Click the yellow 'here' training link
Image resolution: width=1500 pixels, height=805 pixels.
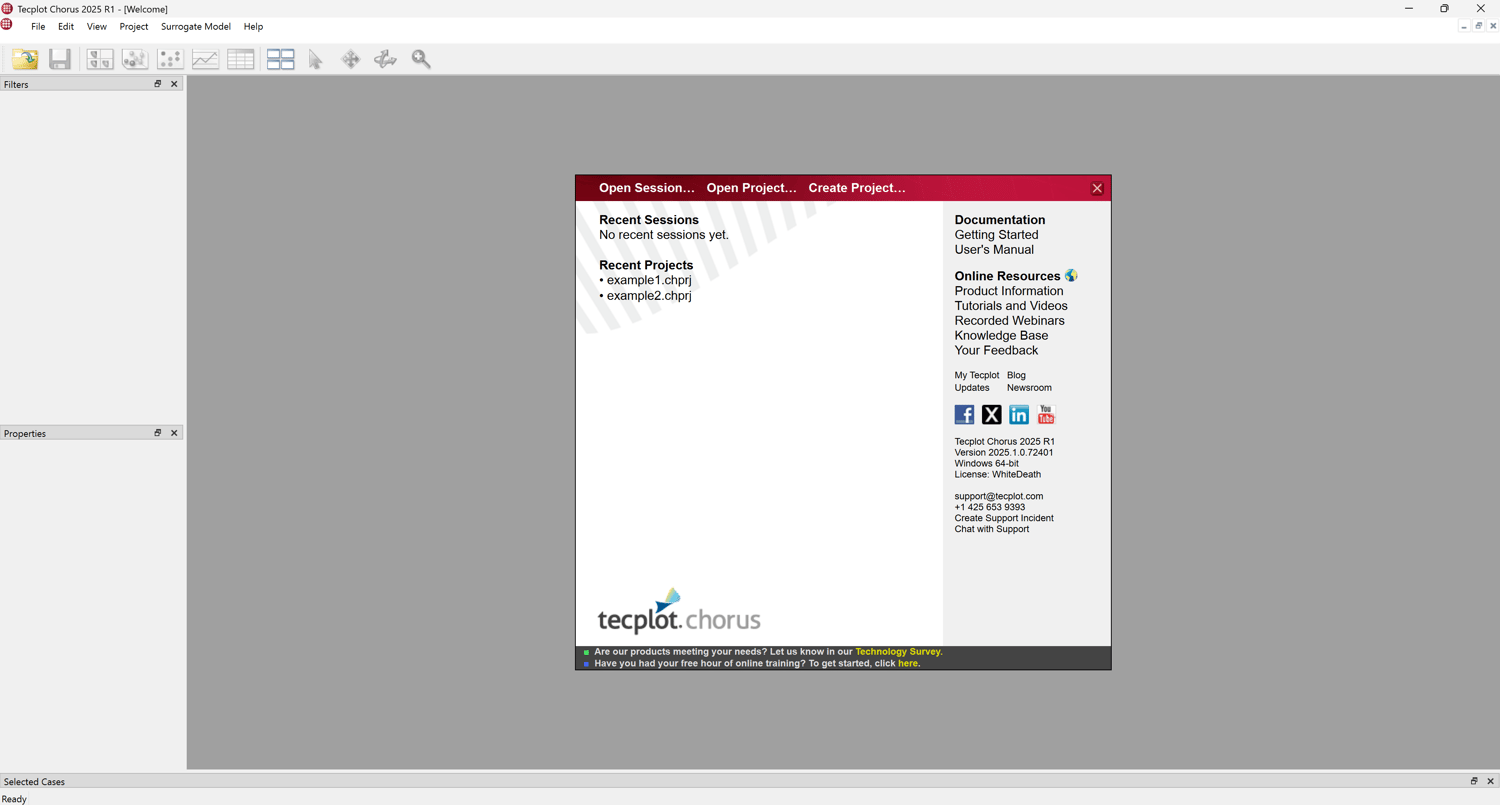pos(908,663)
